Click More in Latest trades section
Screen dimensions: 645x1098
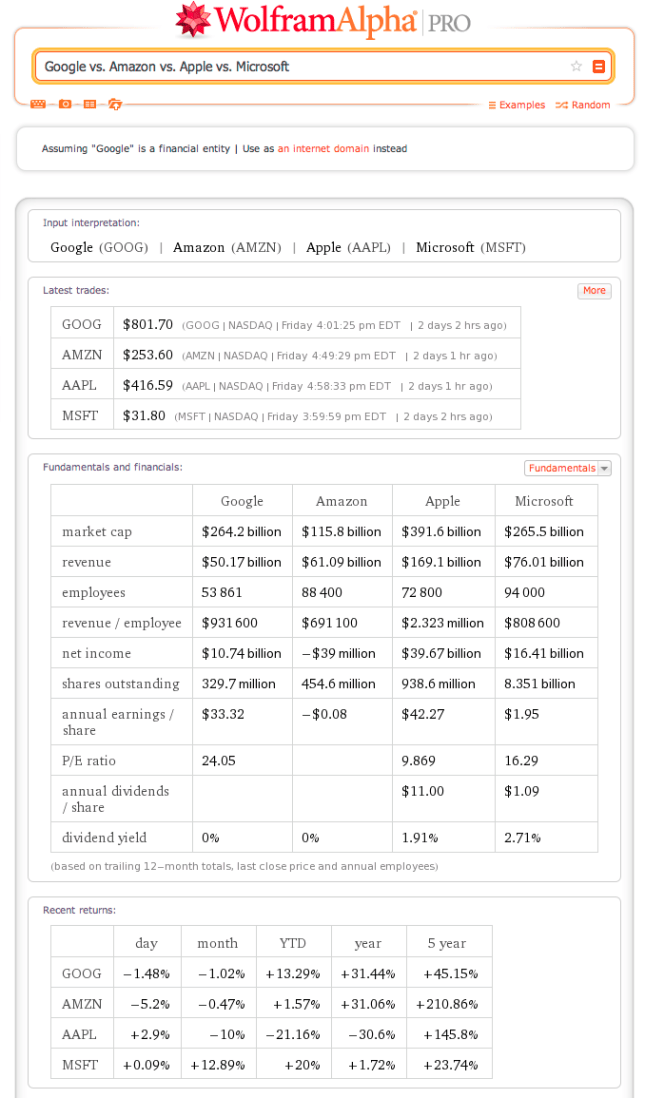594,291
